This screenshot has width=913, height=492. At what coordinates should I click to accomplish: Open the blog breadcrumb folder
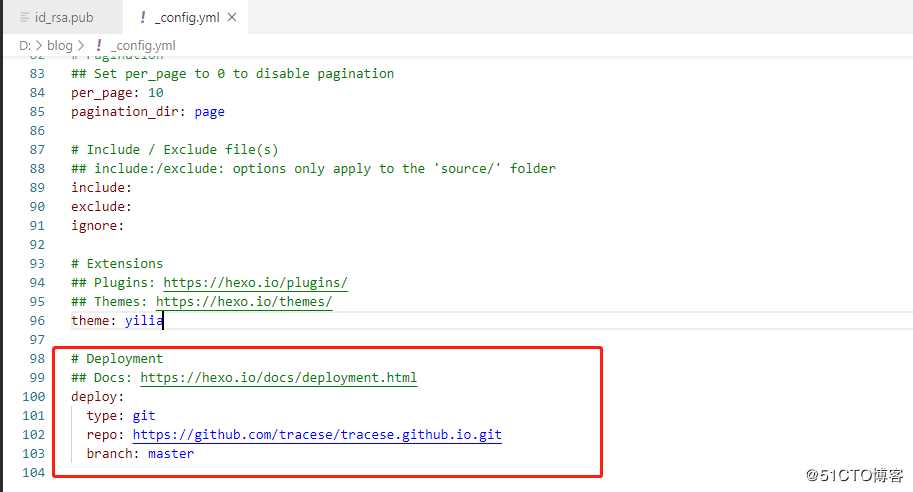coord(59,45)
